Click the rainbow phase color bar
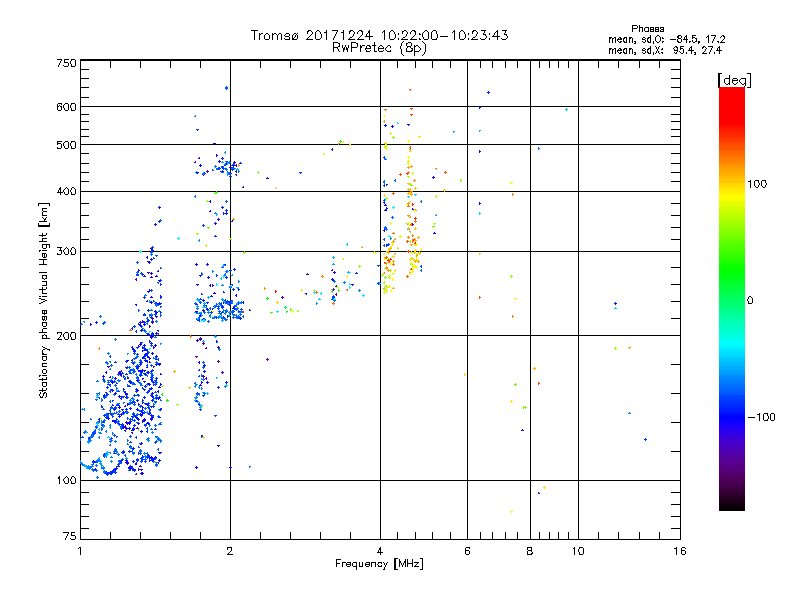Screen dimensions: 800x600 click(x=732, y=298)
